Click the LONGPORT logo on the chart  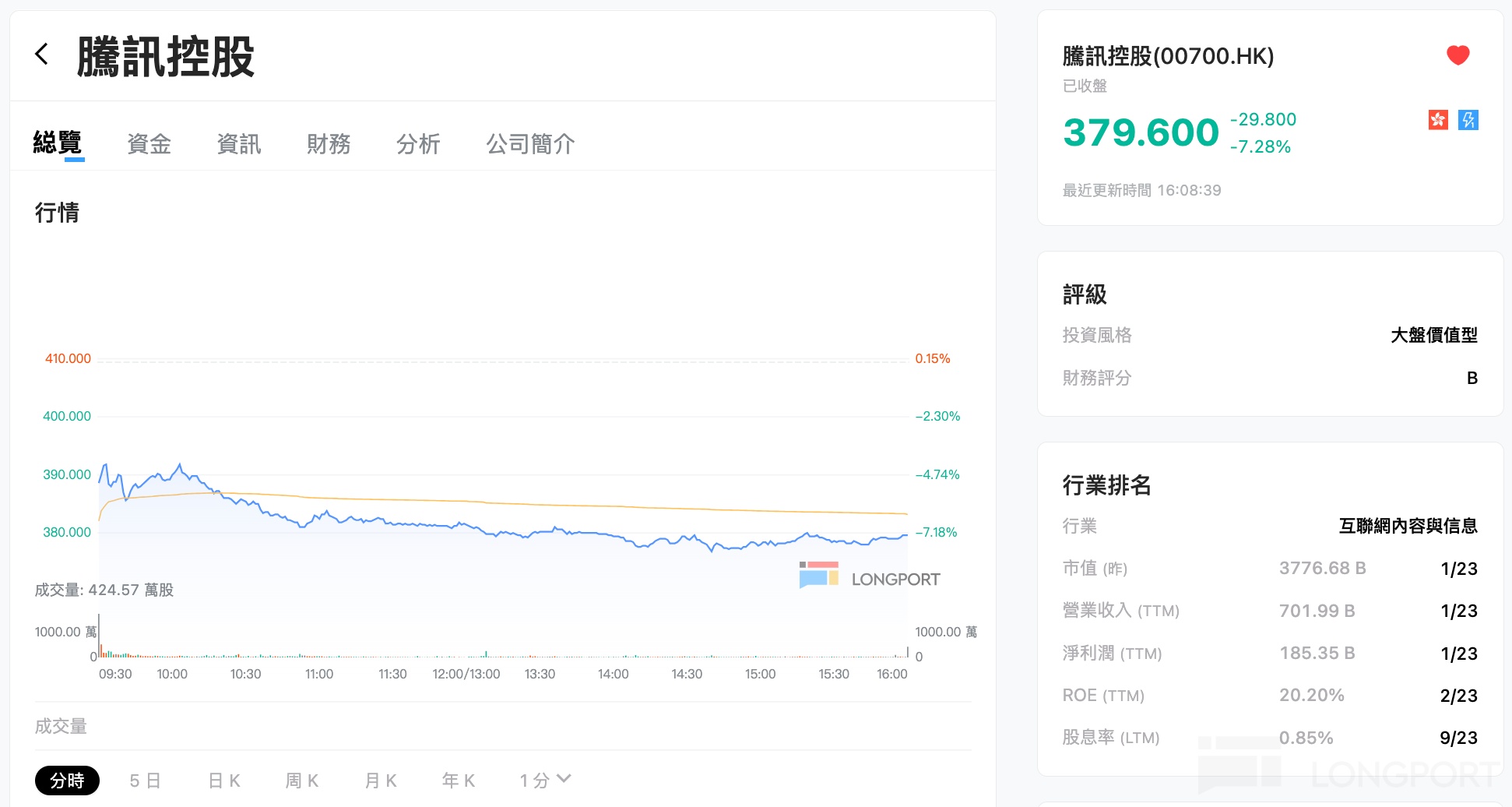click(870, 577)
